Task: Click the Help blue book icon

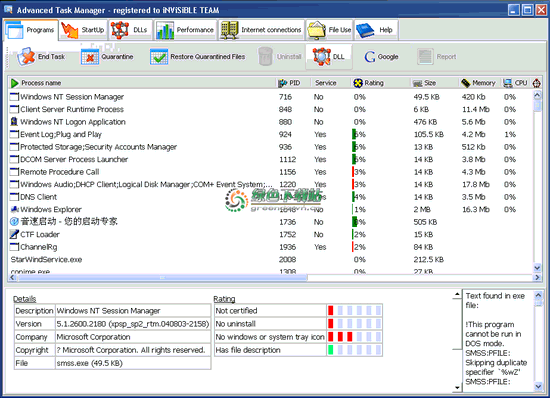Action: (x=365, y=31)
